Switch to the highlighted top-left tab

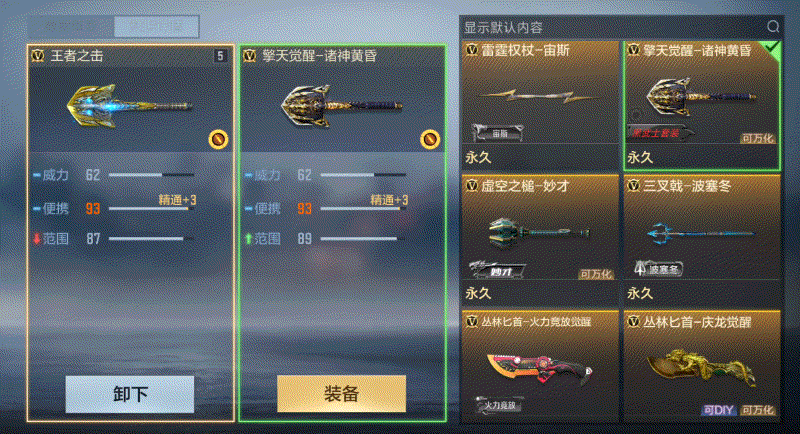click(156, 27)
